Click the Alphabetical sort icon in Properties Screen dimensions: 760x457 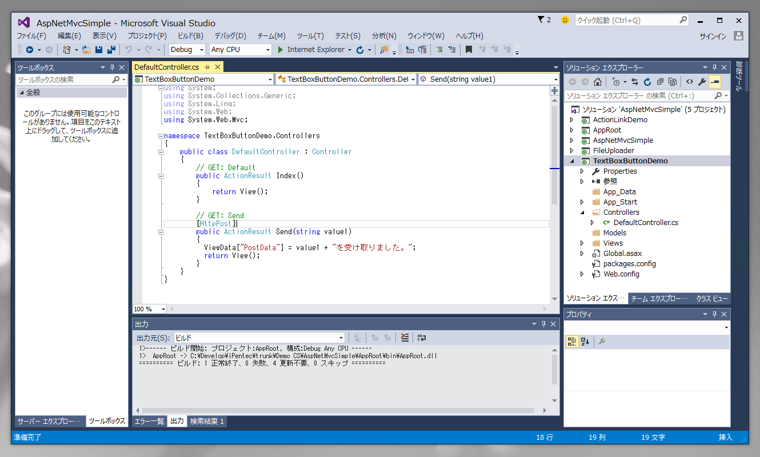[585, 342]
